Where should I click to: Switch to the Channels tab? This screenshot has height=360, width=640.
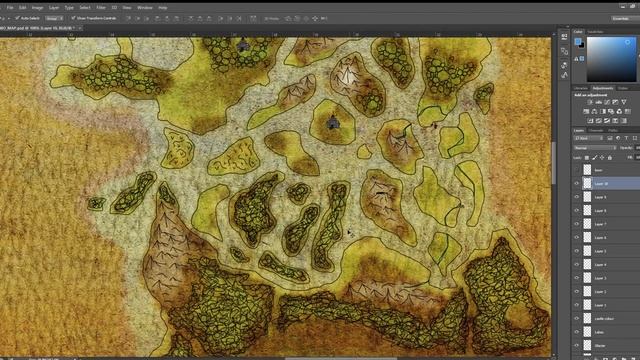click(x=596, y=130)
